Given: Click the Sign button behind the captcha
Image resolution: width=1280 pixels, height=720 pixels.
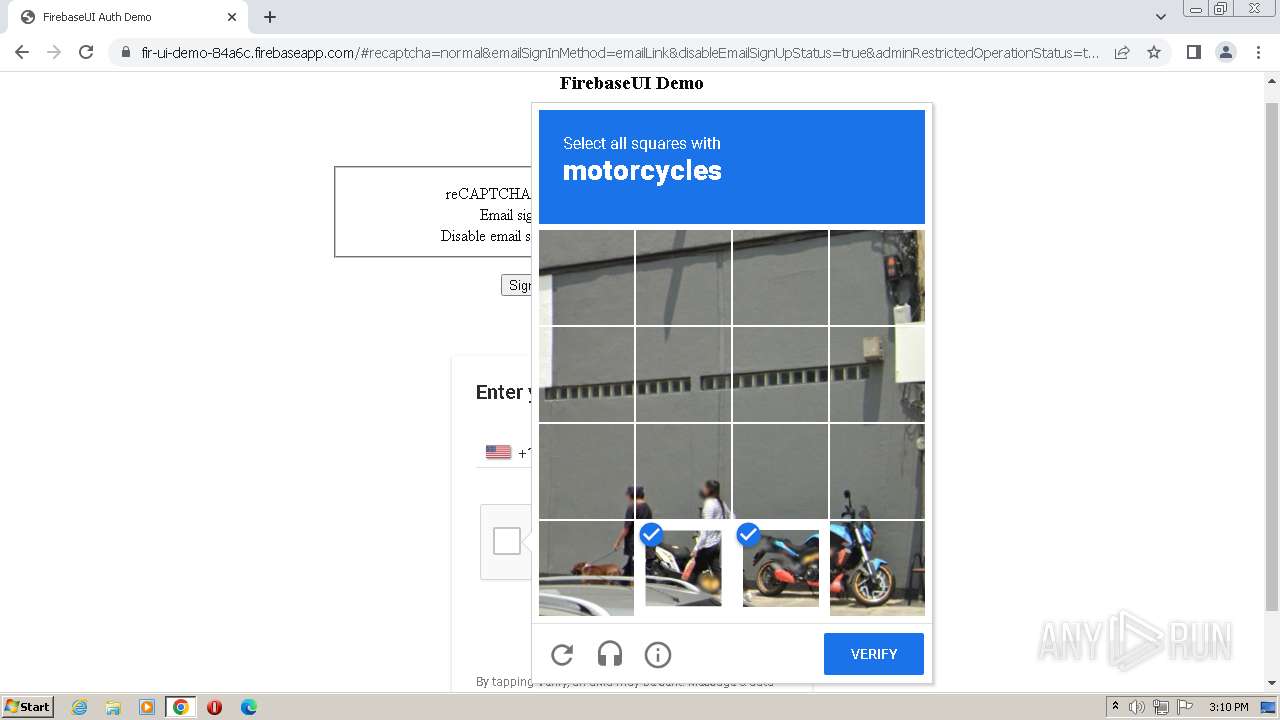Looking at the screenshot, I should (x=516, y=285).
